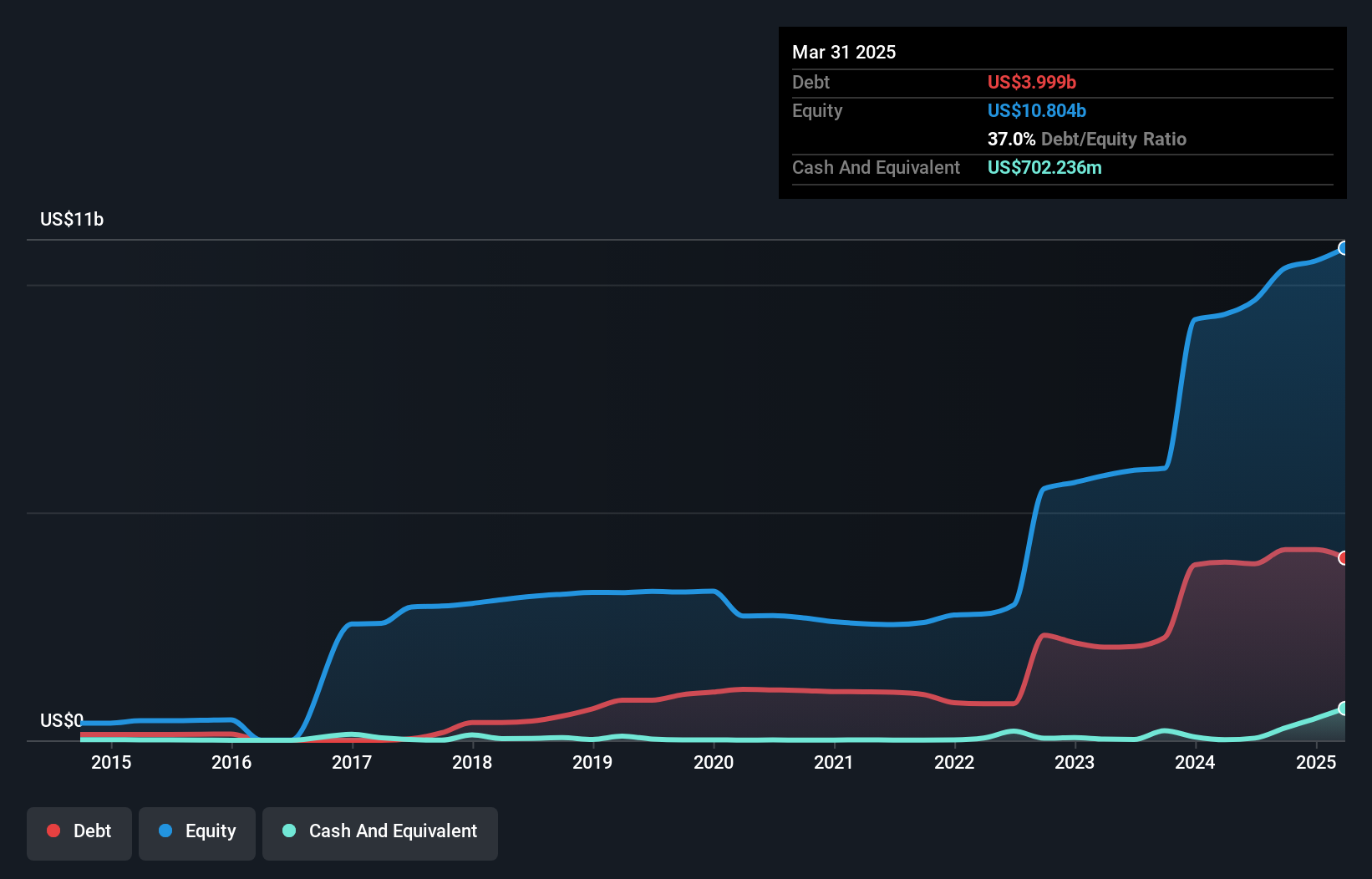The image size is (1372, 879).
Task: Click the US$10.804b equity value
Action: coord(1037,110)
